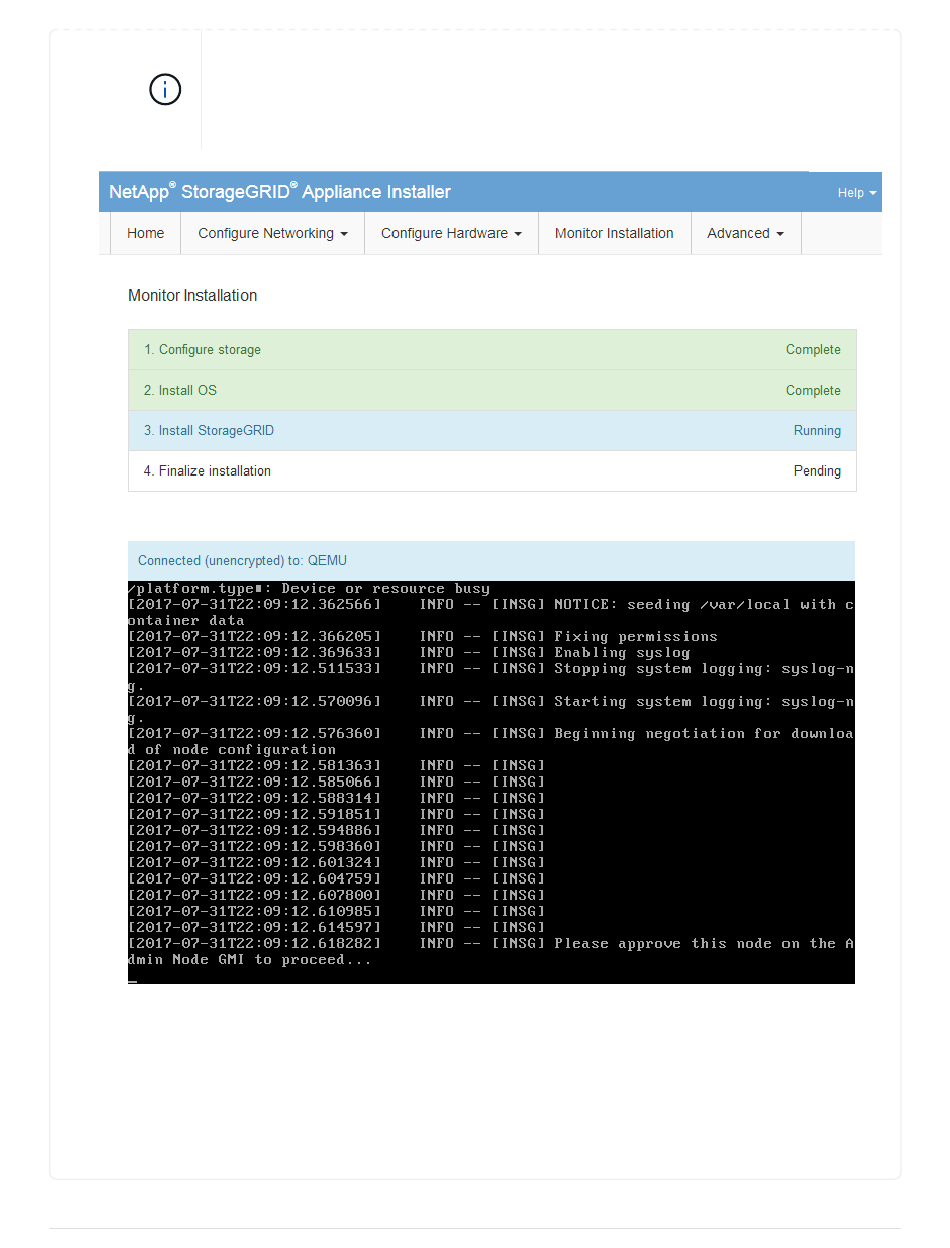Viewport: 950px width, 1248px height.
Task: Click the Monitor Installation heading
Action: click(x=193, y=296)
